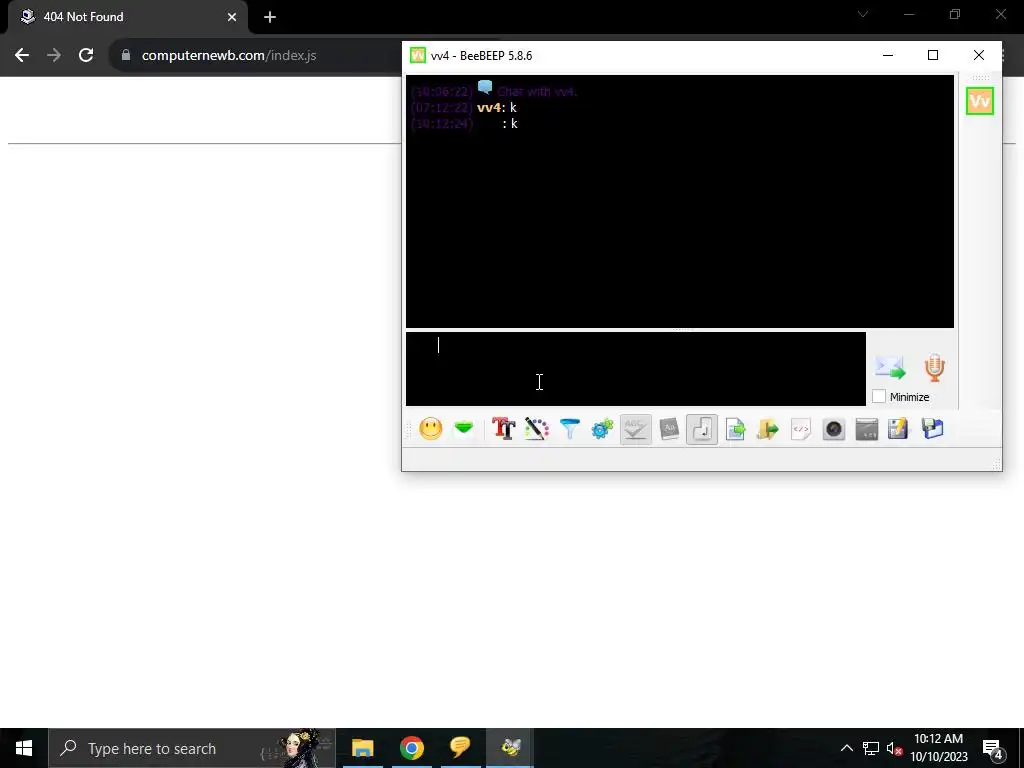Click the code snippet </> icon
The height and width of the screenshot is (768, 1024).
801,429
